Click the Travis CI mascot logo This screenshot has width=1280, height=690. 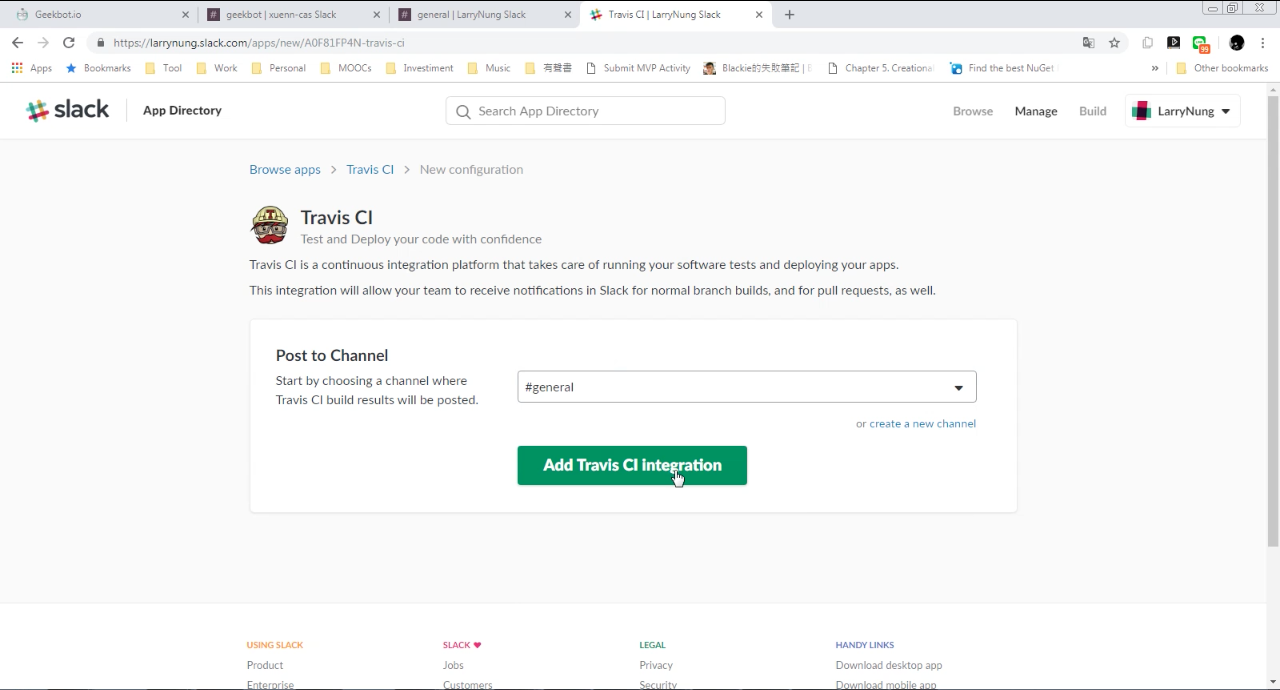click(269, 226)
